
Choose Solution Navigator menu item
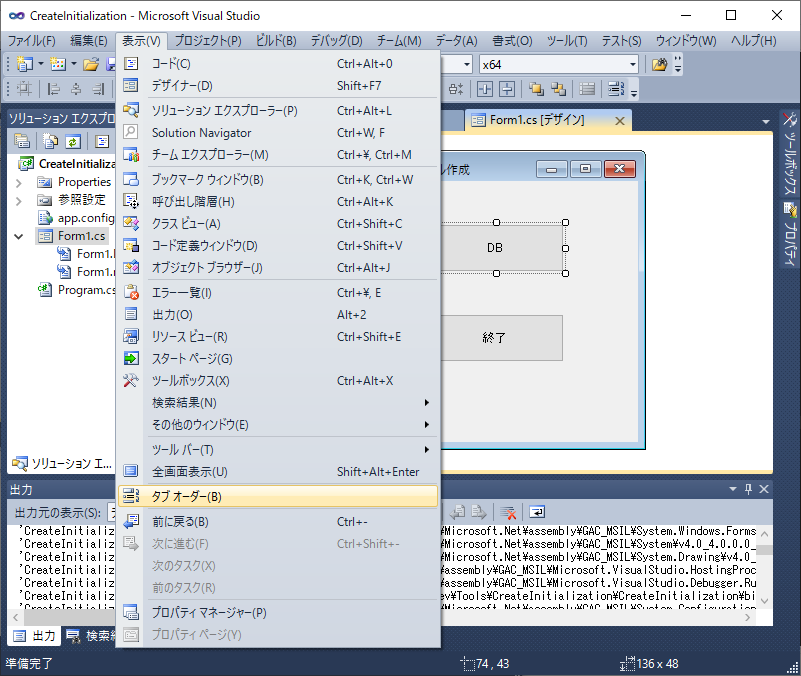point(278,133)
